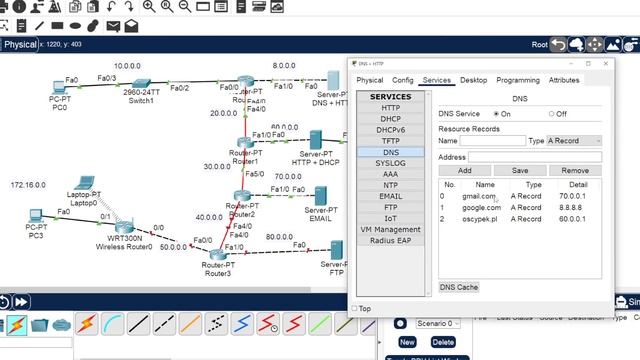Click the Move Object arrows icon
Viewport: 640px width, 360px height.
point(595,44)
